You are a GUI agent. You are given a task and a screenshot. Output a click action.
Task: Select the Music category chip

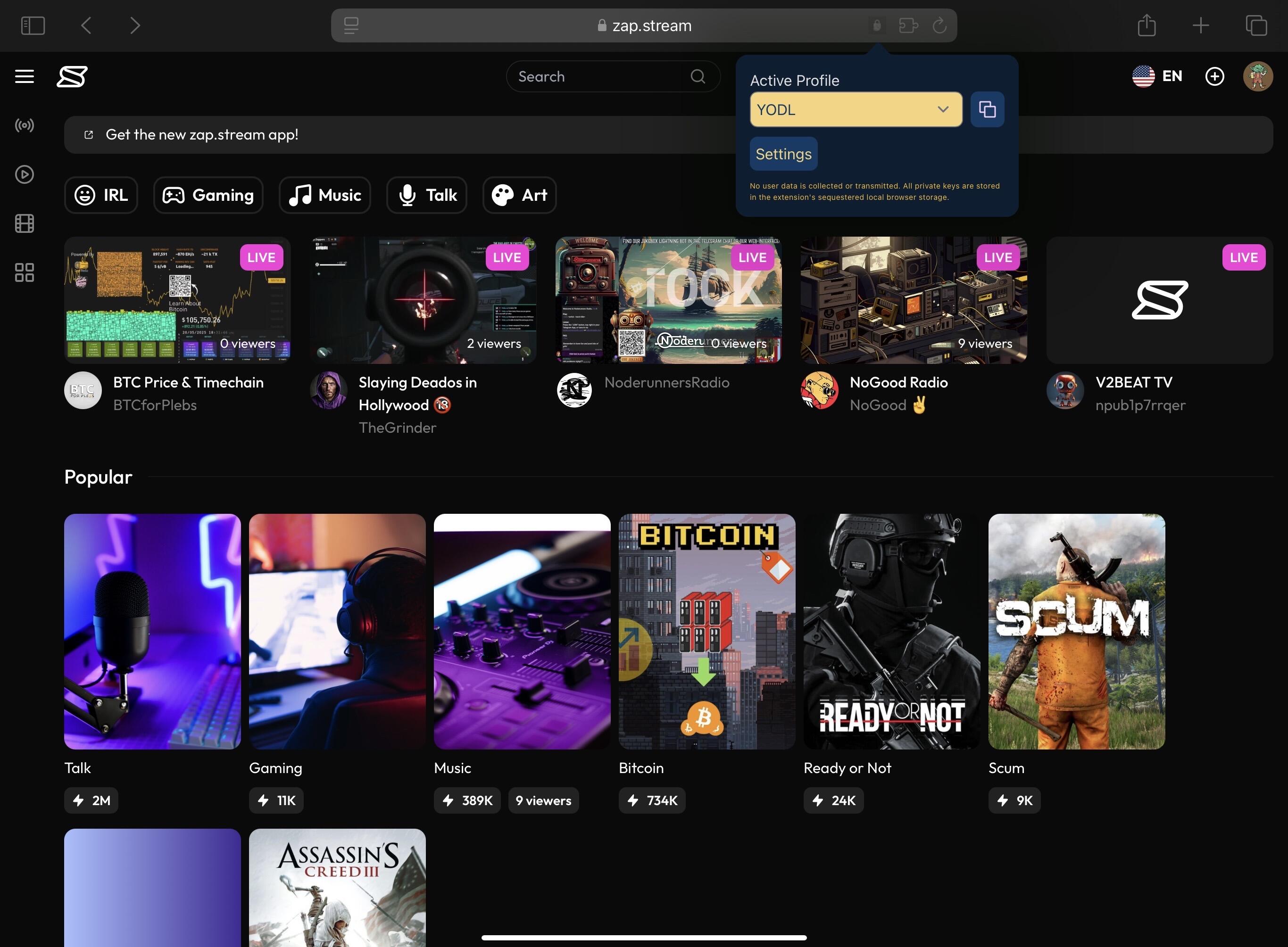coord(324,195)
